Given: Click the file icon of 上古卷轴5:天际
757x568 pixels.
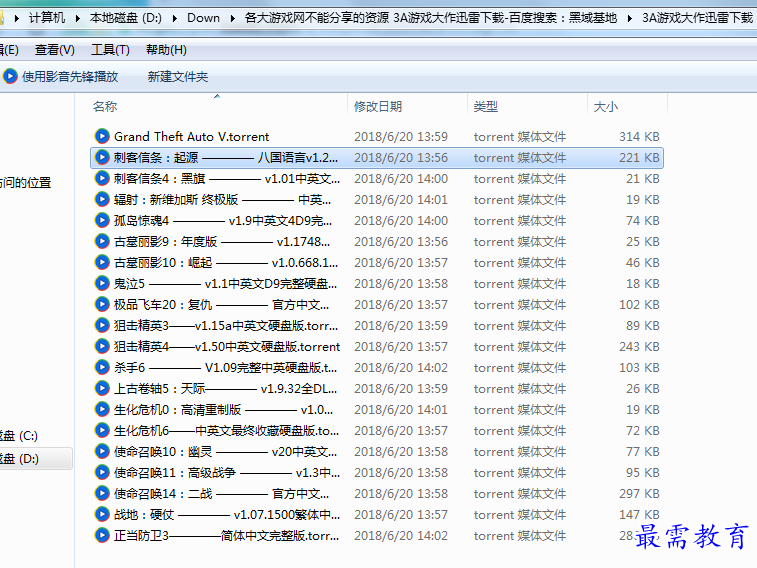Looking at the screenshot, I should tap(102, 388).
